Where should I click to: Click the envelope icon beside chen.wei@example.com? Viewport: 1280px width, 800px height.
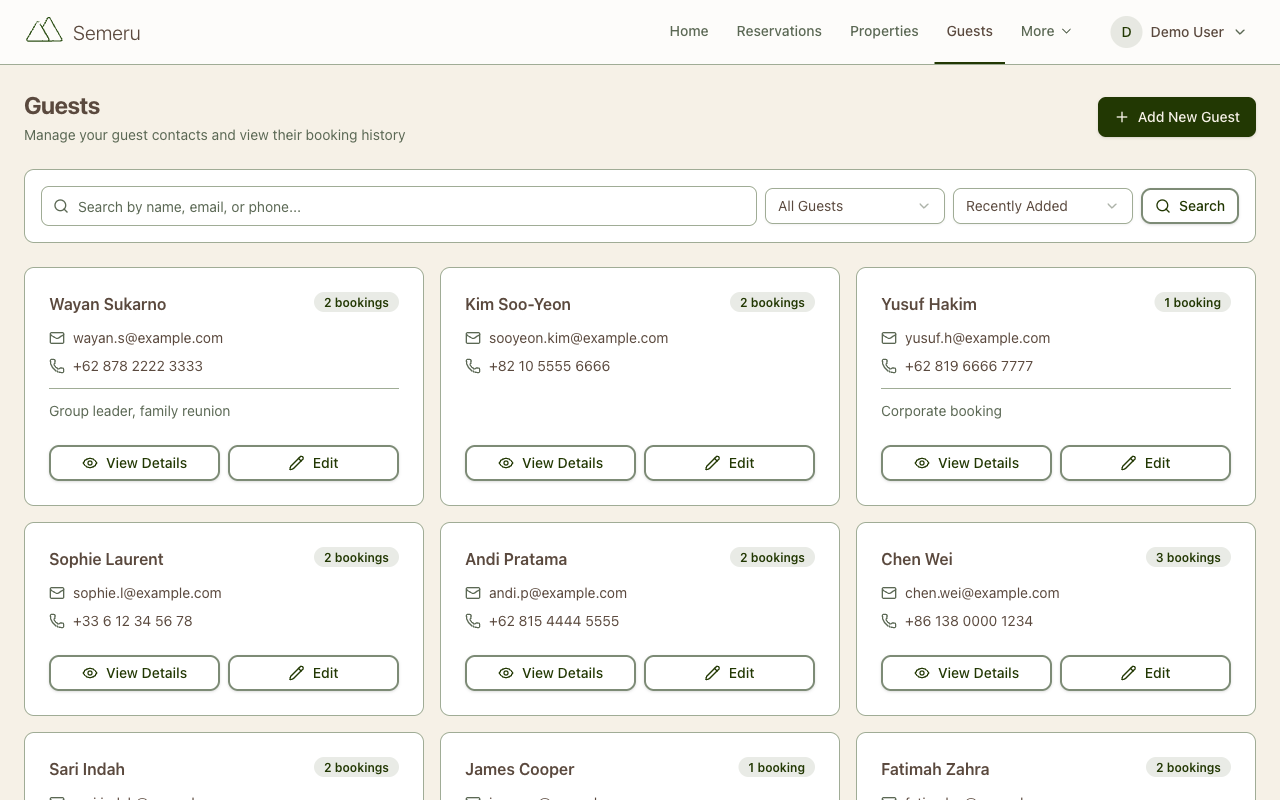(889, 593)
